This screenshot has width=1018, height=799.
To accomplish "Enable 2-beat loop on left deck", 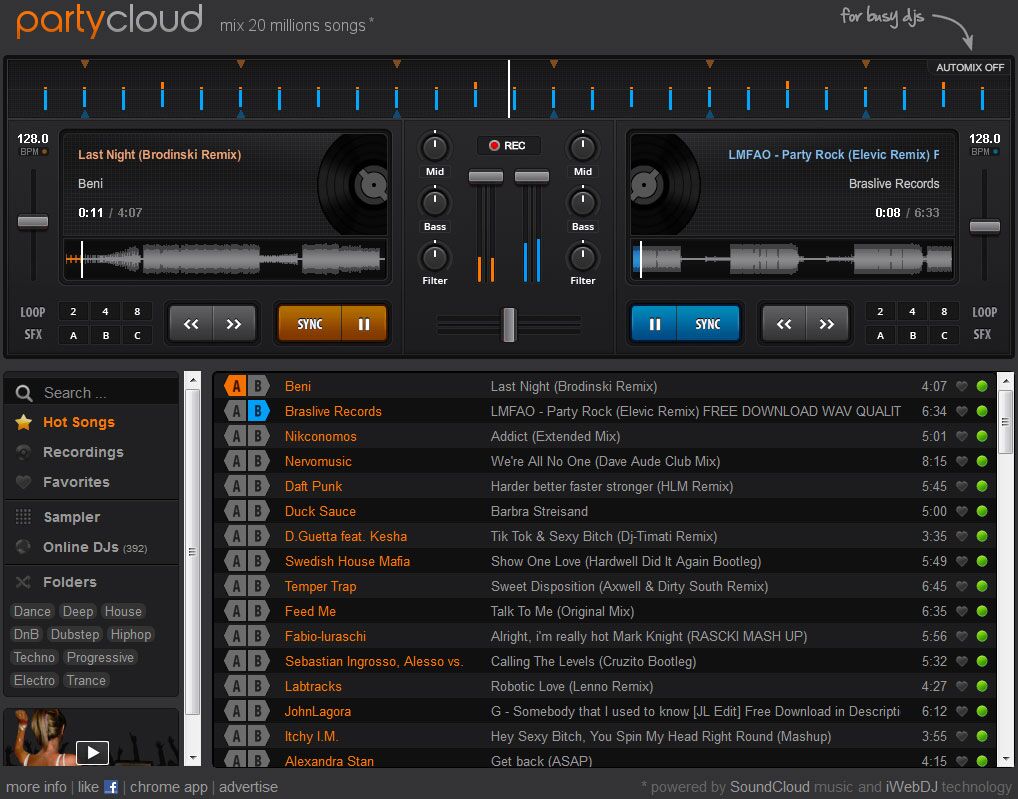I will pyautogui.click(x=73, y=312).
